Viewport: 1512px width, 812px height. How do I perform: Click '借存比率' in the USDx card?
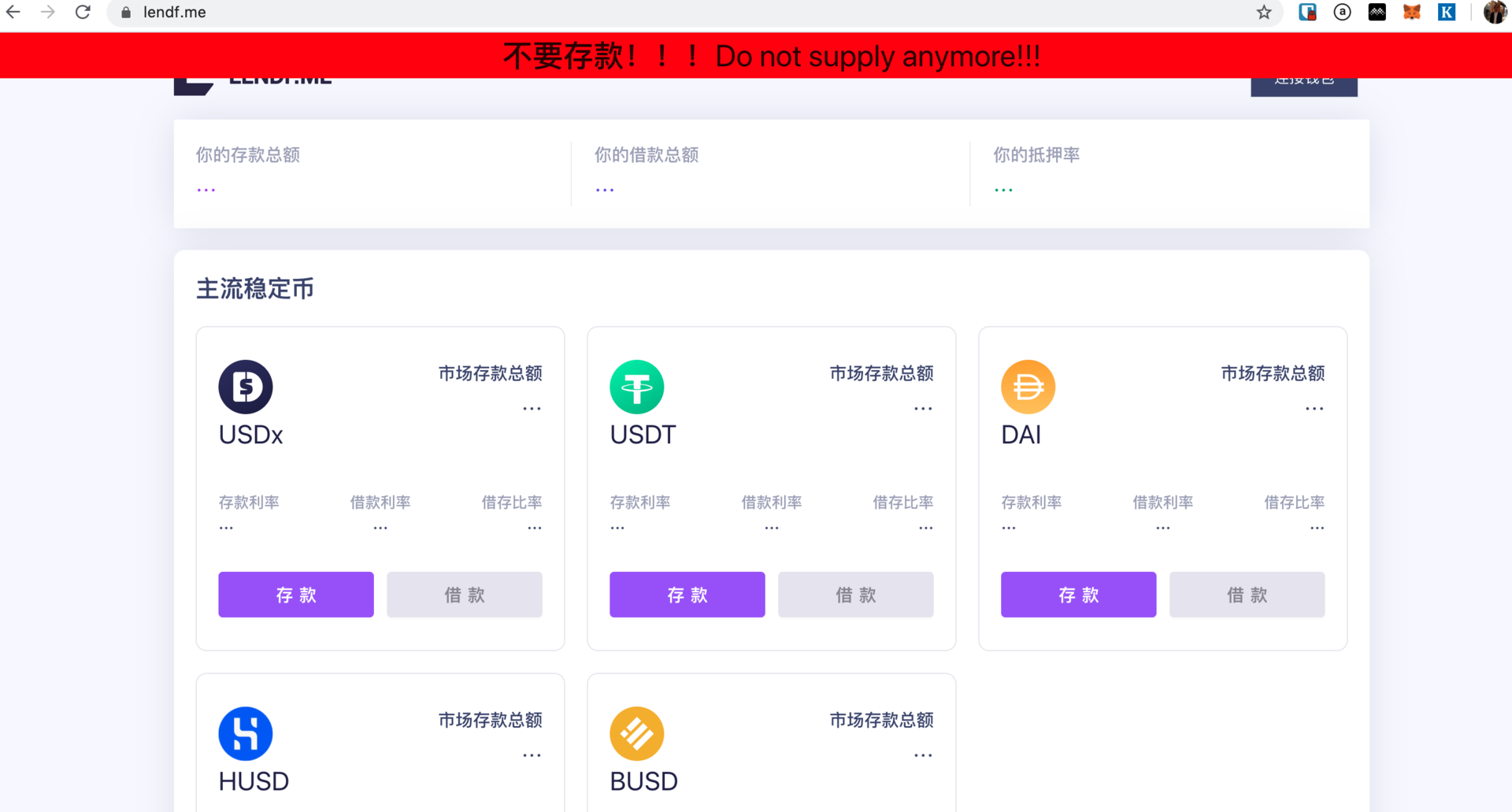click(x=512, y=502)
